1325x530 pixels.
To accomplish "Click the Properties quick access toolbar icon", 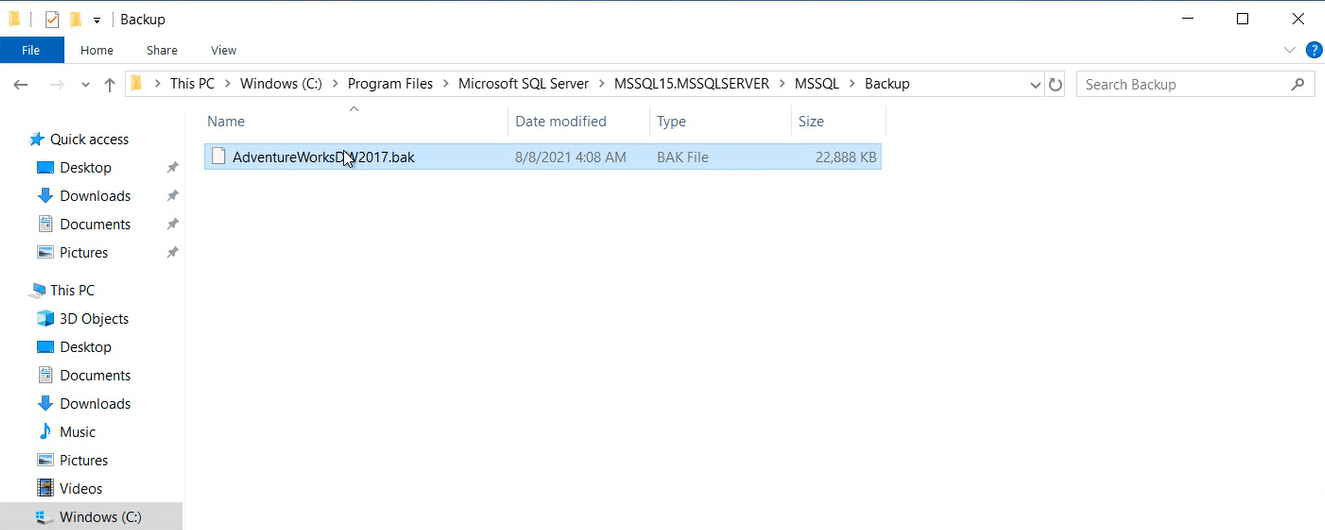I will tap(52, 19).
